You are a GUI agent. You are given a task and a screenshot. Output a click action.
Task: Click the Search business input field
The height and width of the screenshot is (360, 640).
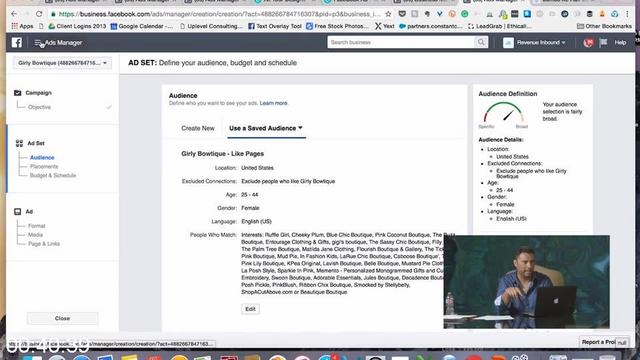(401, 42)
